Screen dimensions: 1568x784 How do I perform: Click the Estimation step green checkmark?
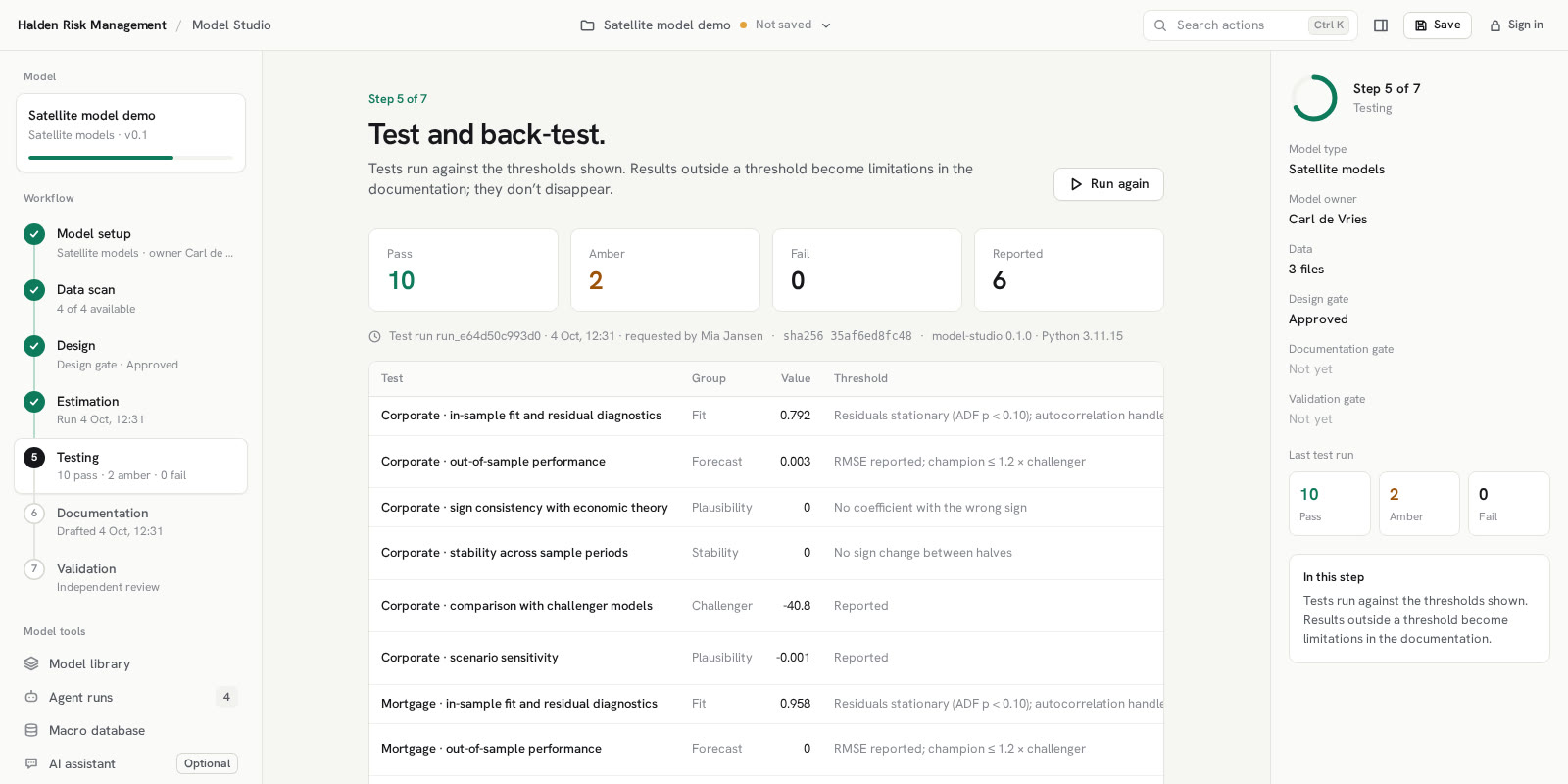pos(34,402)
